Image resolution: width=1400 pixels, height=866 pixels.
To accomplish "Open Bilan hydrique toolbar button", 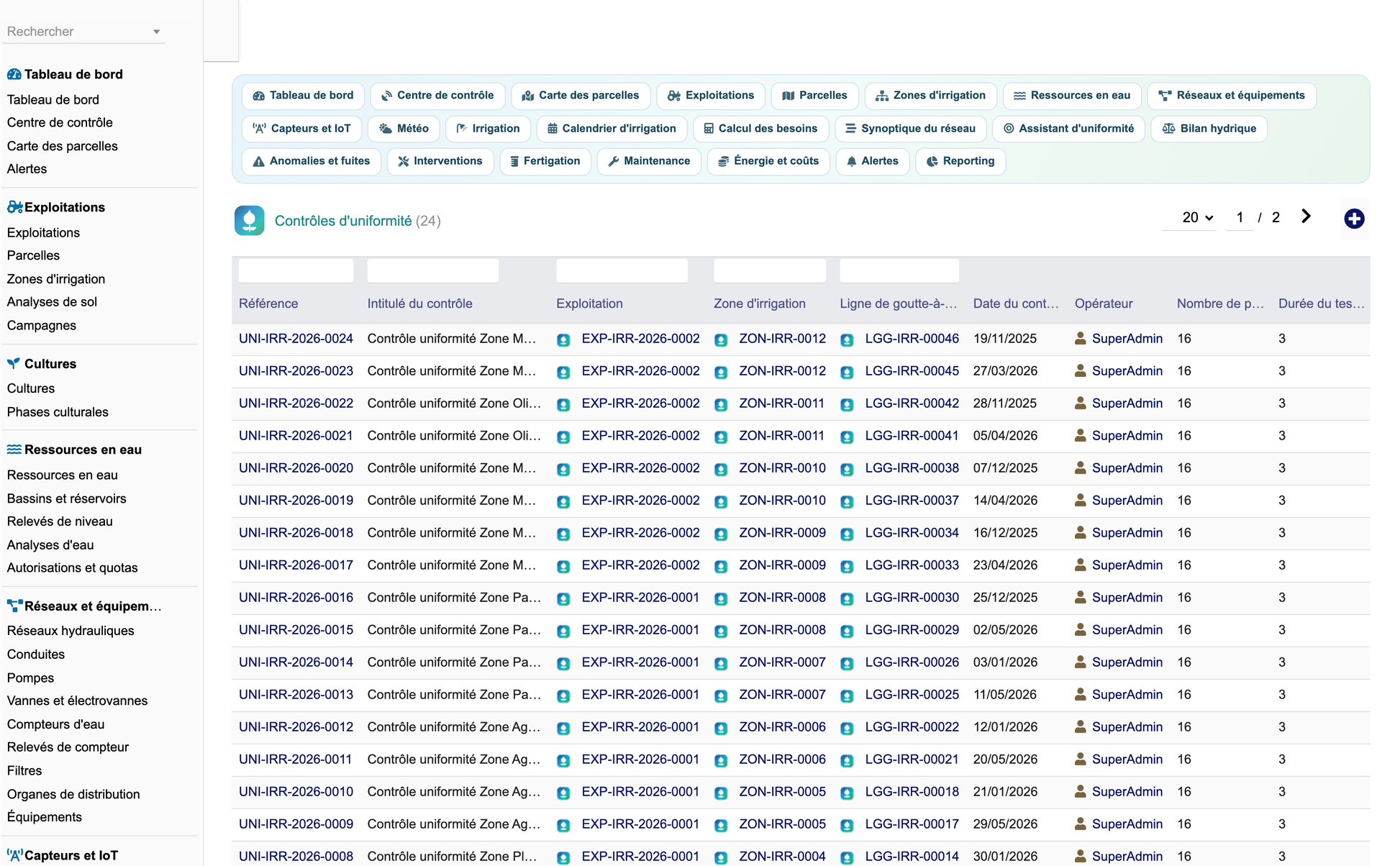I will 1209,129.
